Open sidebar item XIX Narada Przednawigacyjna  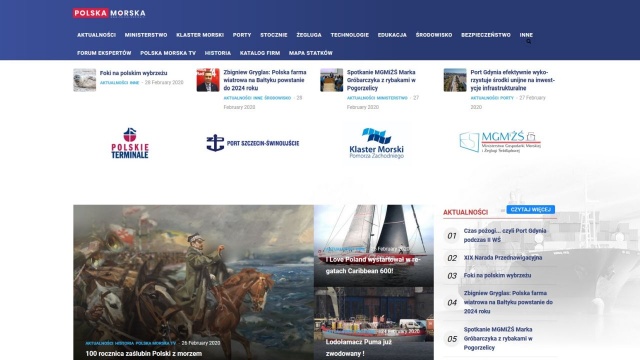(503, 258)
